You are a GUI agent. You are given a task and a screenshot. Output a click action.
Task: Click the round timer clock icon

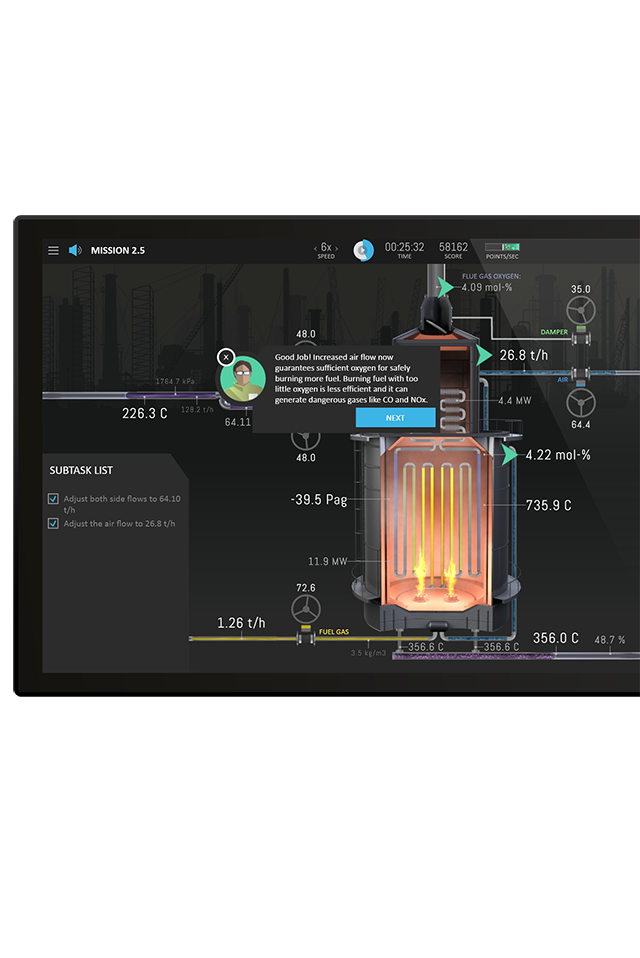pos(364,249)
